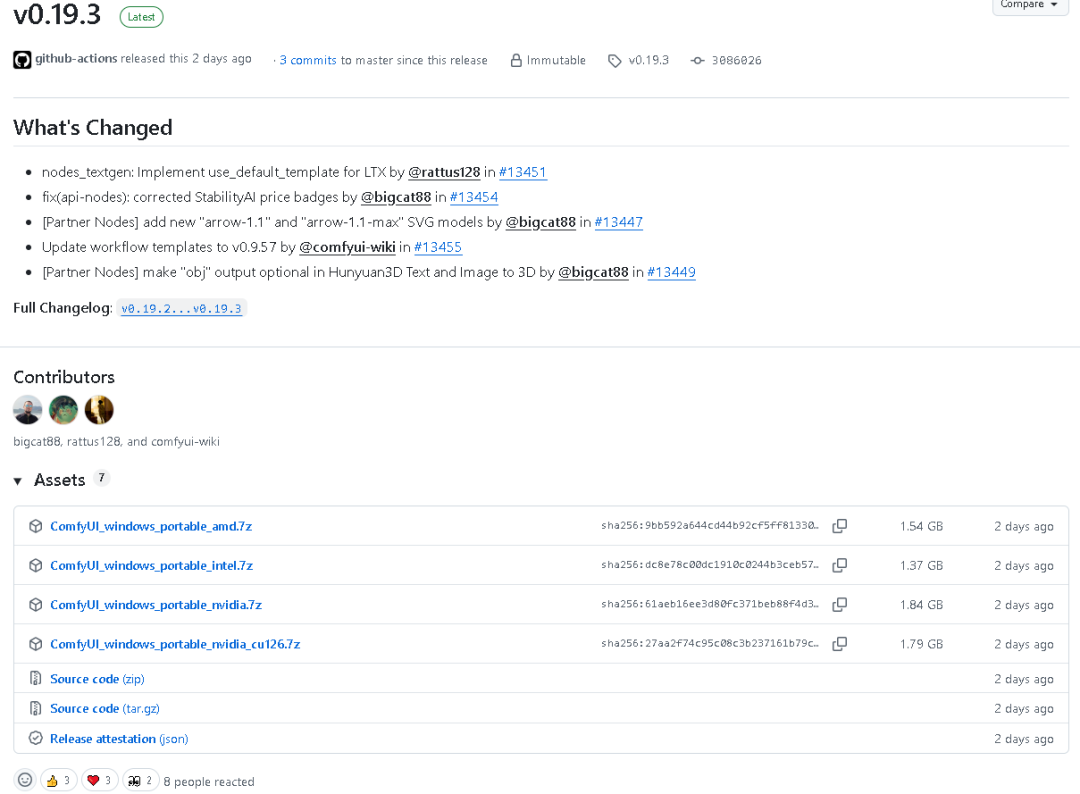1080x794 pixels.
Task: Open the first contributor avatar
Action: (28, 410)
